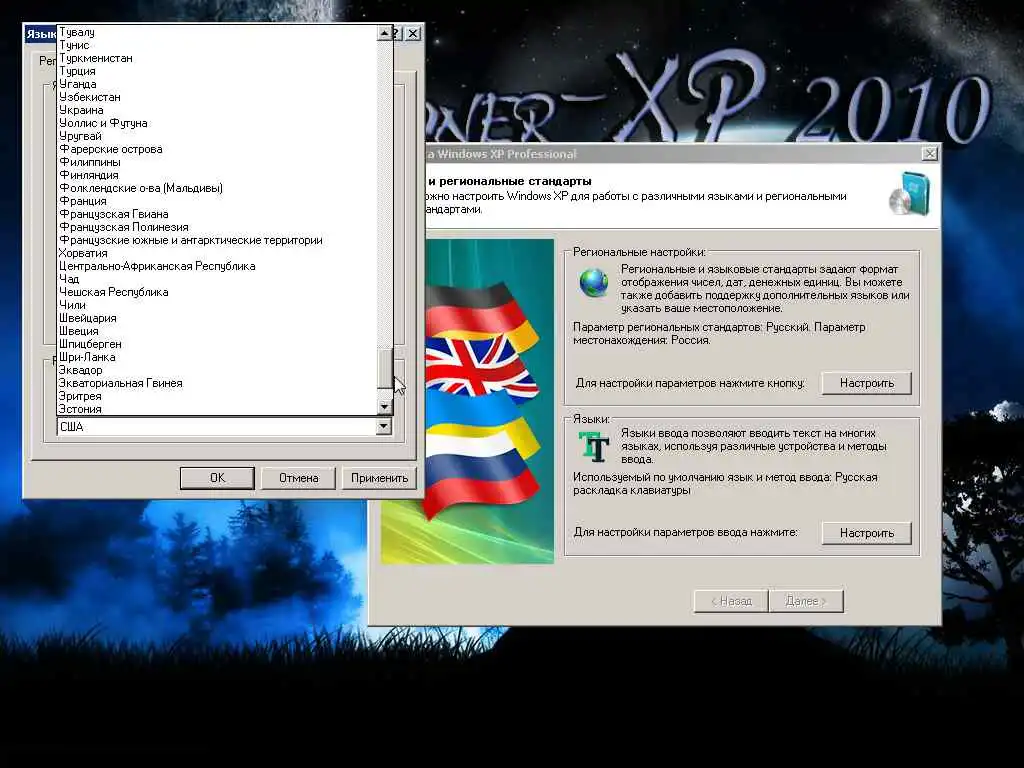This screenshot has height=768, width=1024.
Task: Pick Филиппины in the list
Action: [x=217, y=162]
